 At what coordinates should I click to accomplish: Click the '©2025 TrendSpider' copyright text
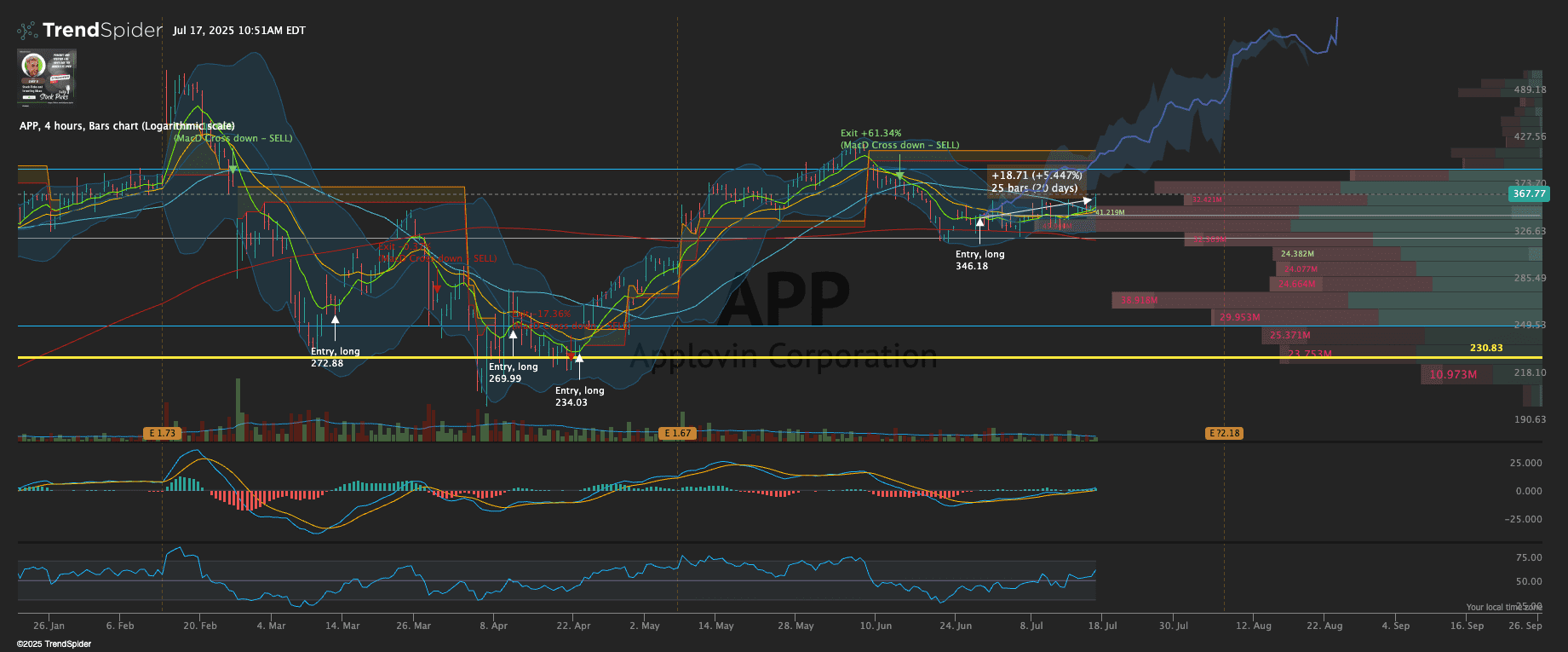tap(54, 644)
